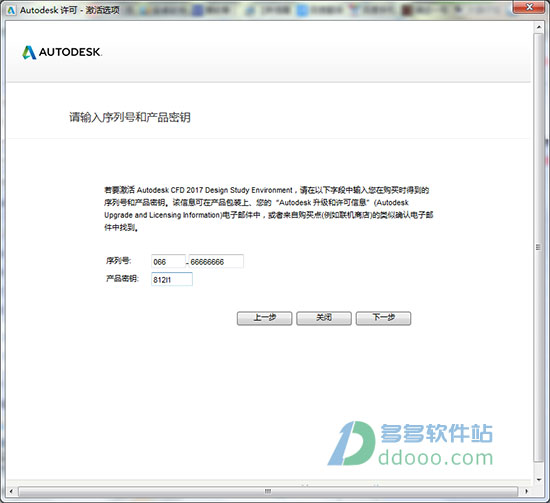Close the Autodesk license window
This screenshot has width=550, height=503.
(530, 7)
